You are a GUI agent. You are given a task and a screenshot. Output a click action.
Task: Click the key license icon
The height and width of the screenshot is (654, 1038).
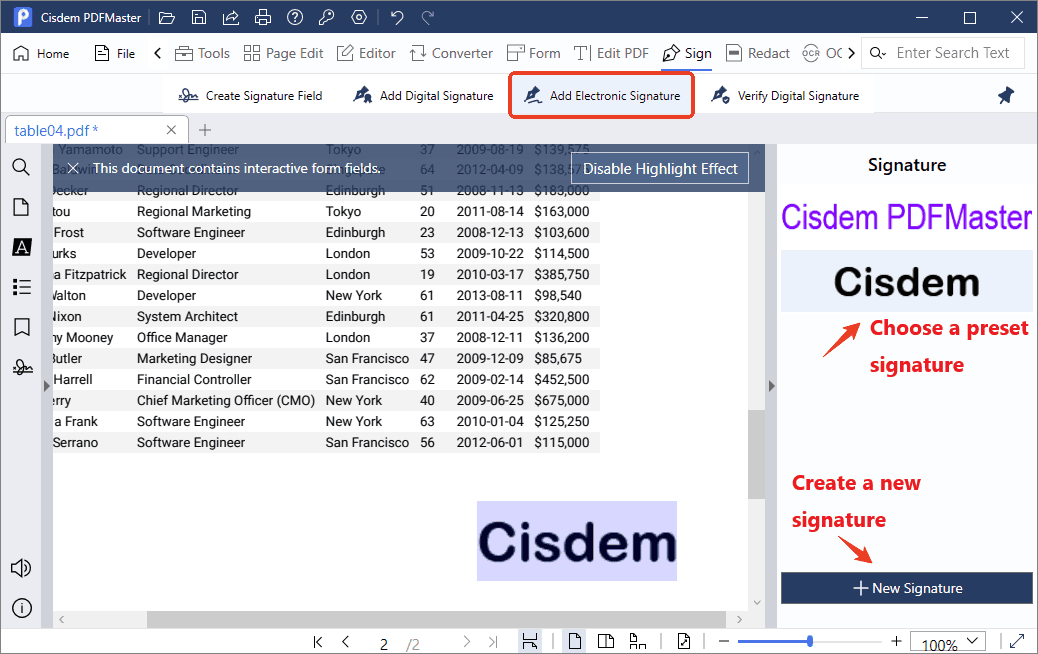326,17
